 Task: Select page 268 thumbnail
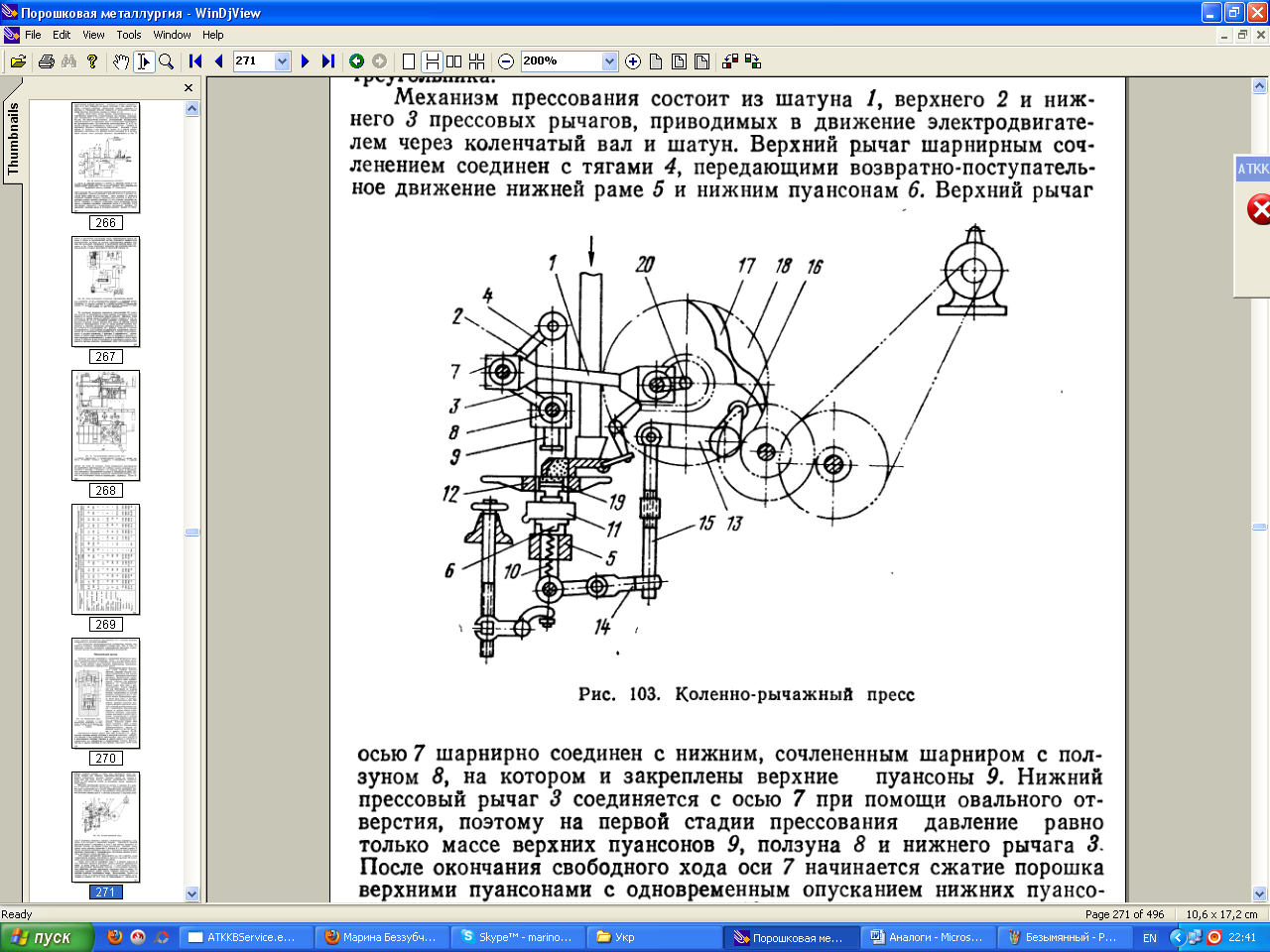click(105, 425)
